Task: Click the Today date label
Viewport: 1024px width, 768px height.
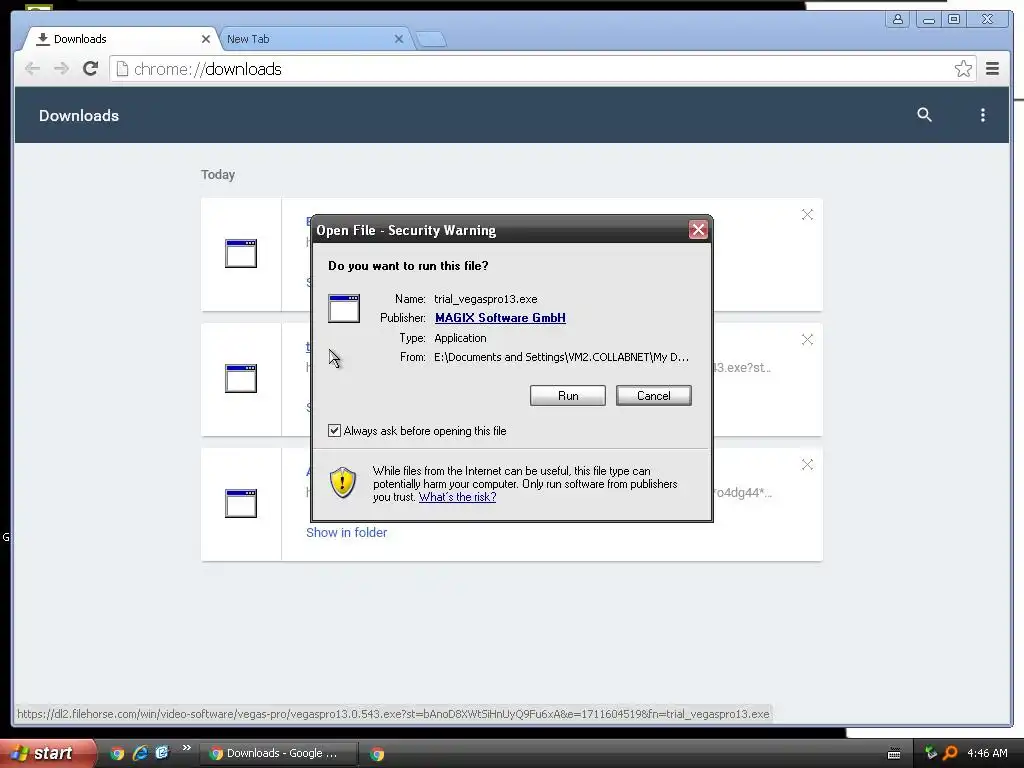Action: click(218, 175)
